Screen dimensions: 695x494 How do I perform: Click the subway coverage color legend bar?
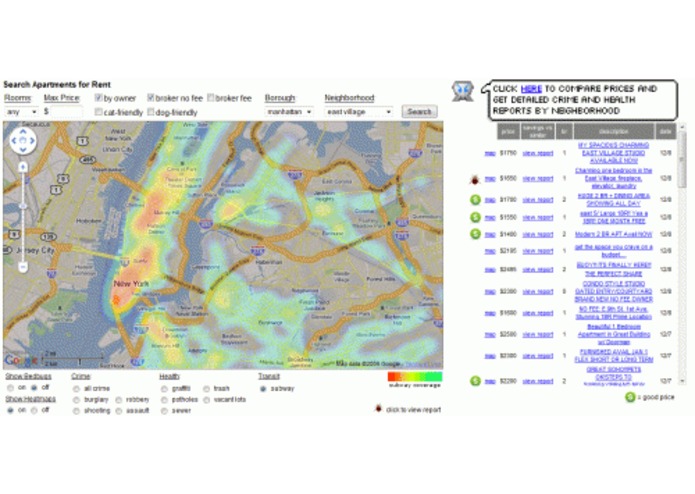(415, 377)
